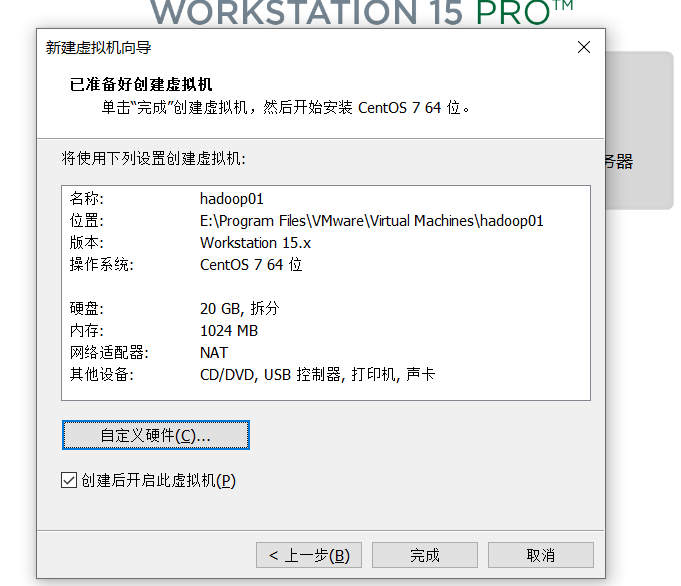This screenshot has height=586, width=681.
Task: Click the 操作系统: label
Action: pos(102,265)
